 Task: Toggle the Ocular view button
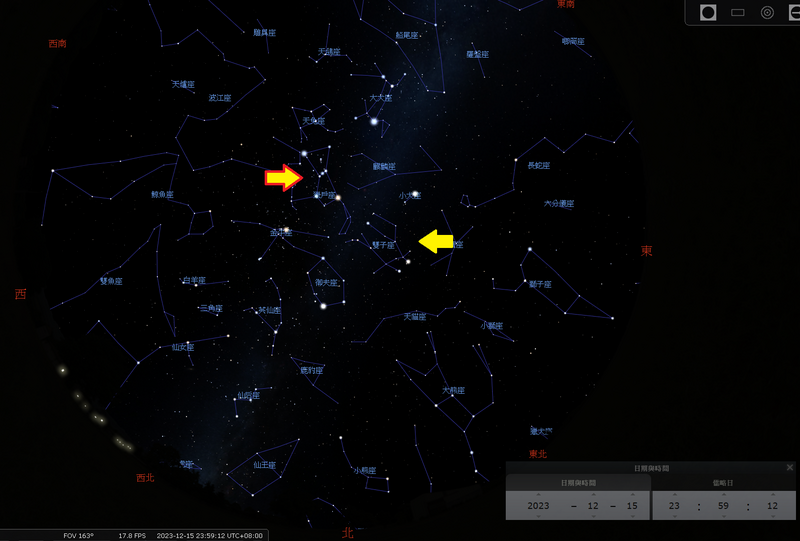(x=708, y=12)
